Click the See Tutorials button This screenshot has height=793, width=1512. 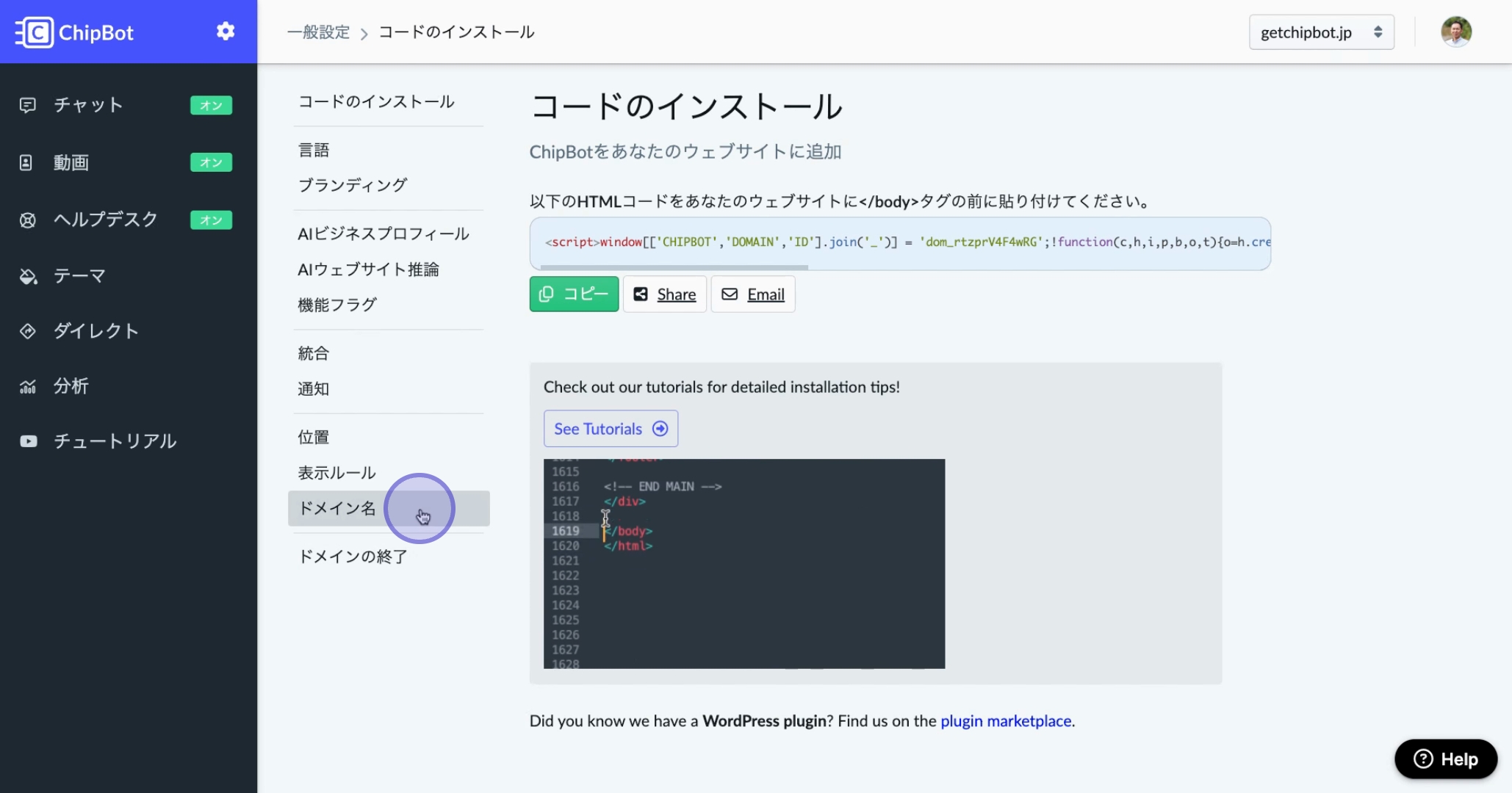coord(610,429)
